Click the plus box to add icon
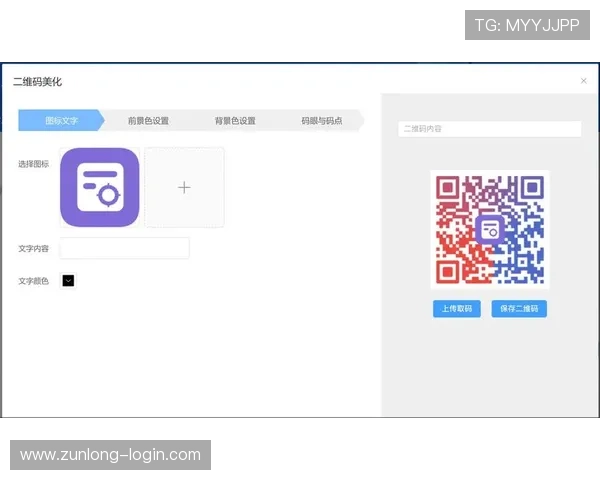Image resolution: width=600 pixels, height=480 pixels. [184, 187]
